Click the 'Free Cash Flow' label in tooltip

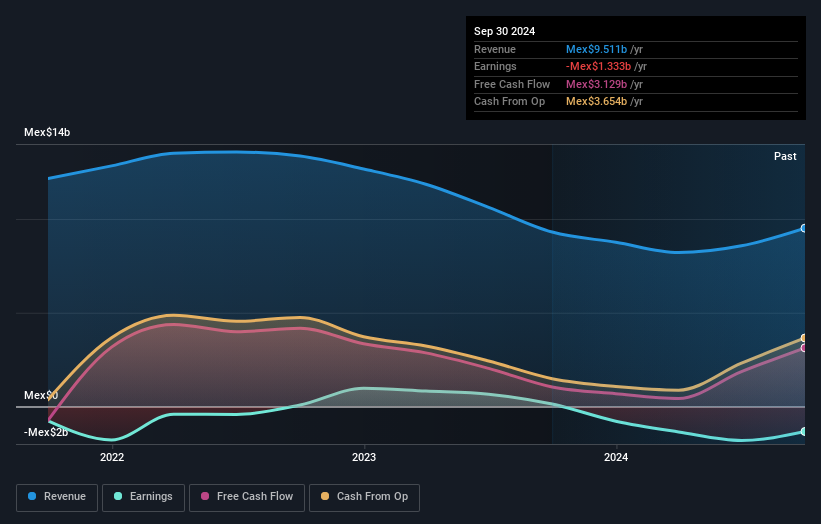click(512, 84)
